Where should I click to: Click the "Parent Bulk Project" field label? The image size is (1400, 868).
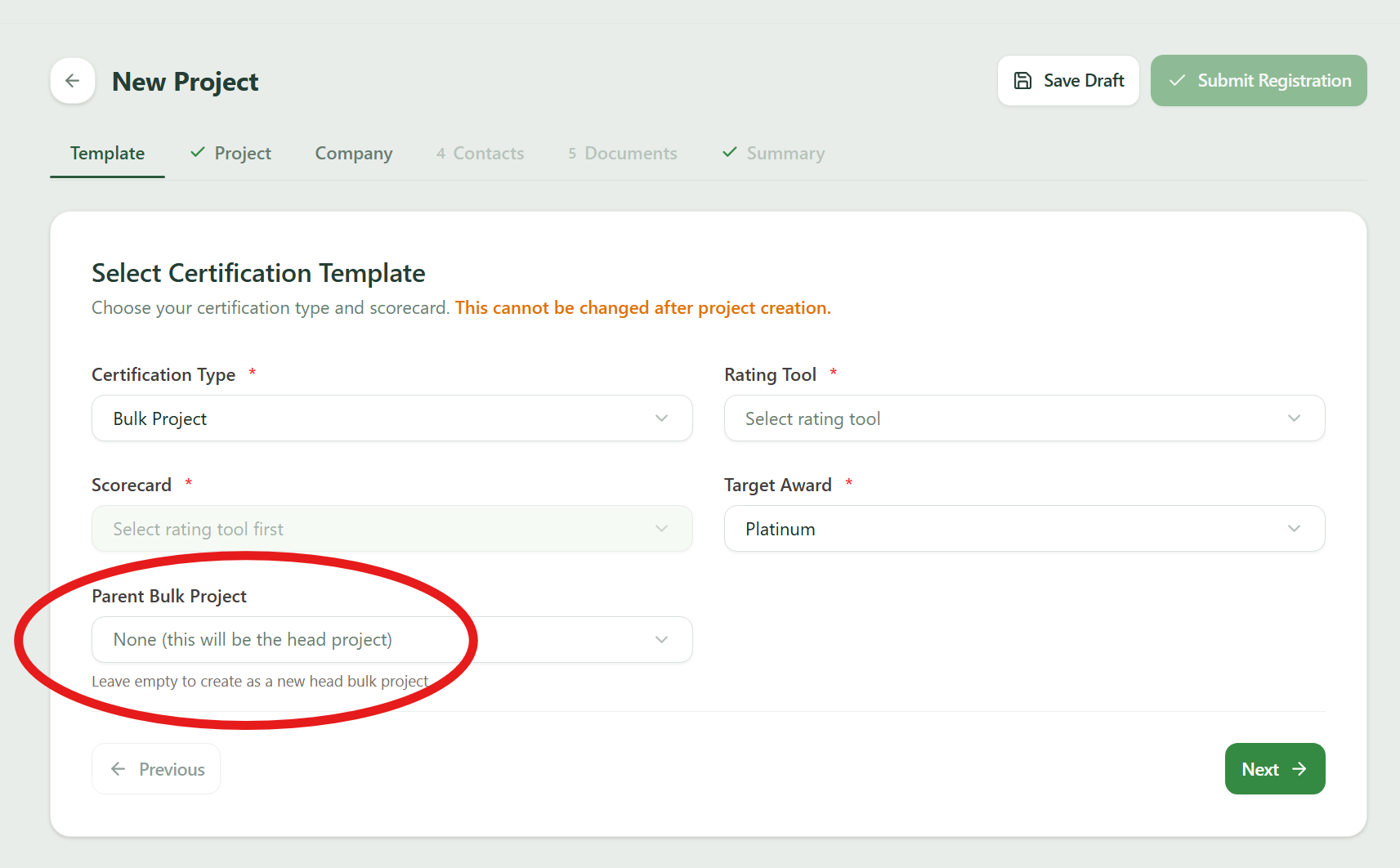[x=169, y=596]
